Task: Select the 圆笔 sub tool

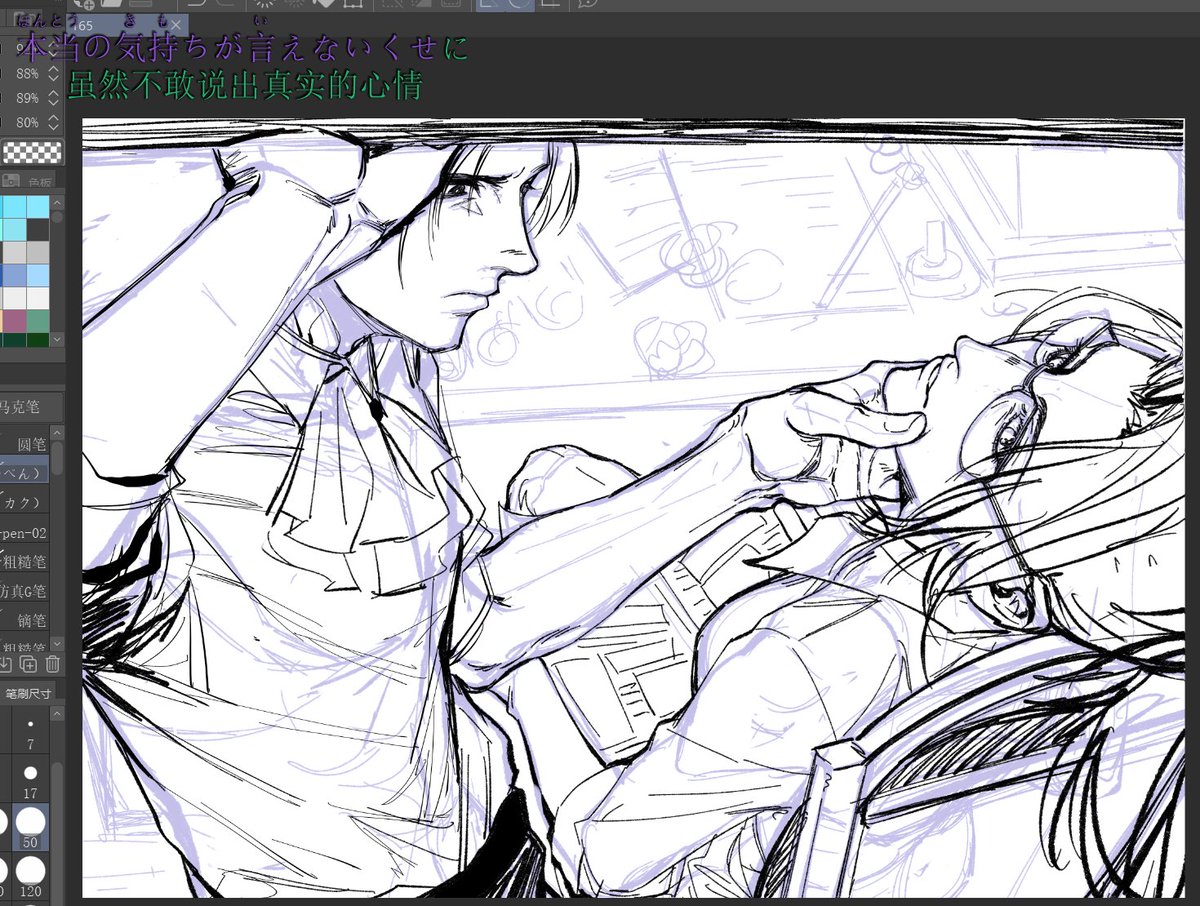Action: click(x=25, y=444)
